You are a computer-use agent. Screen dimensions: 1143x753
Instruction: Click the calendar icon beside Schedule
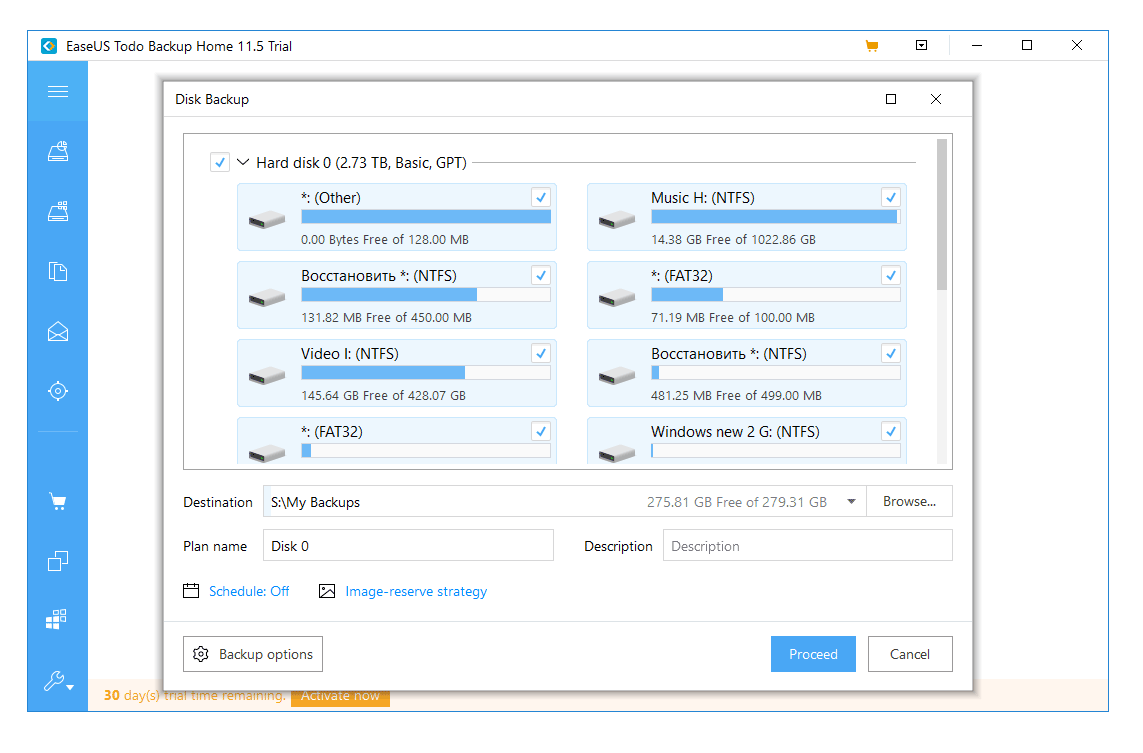click(191, 590)
